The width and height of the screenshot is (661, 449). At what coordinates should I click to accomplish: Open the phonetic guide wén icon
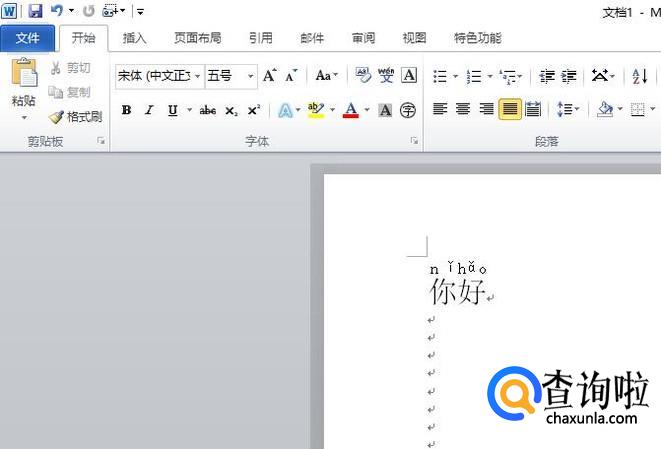pos(386,75)
